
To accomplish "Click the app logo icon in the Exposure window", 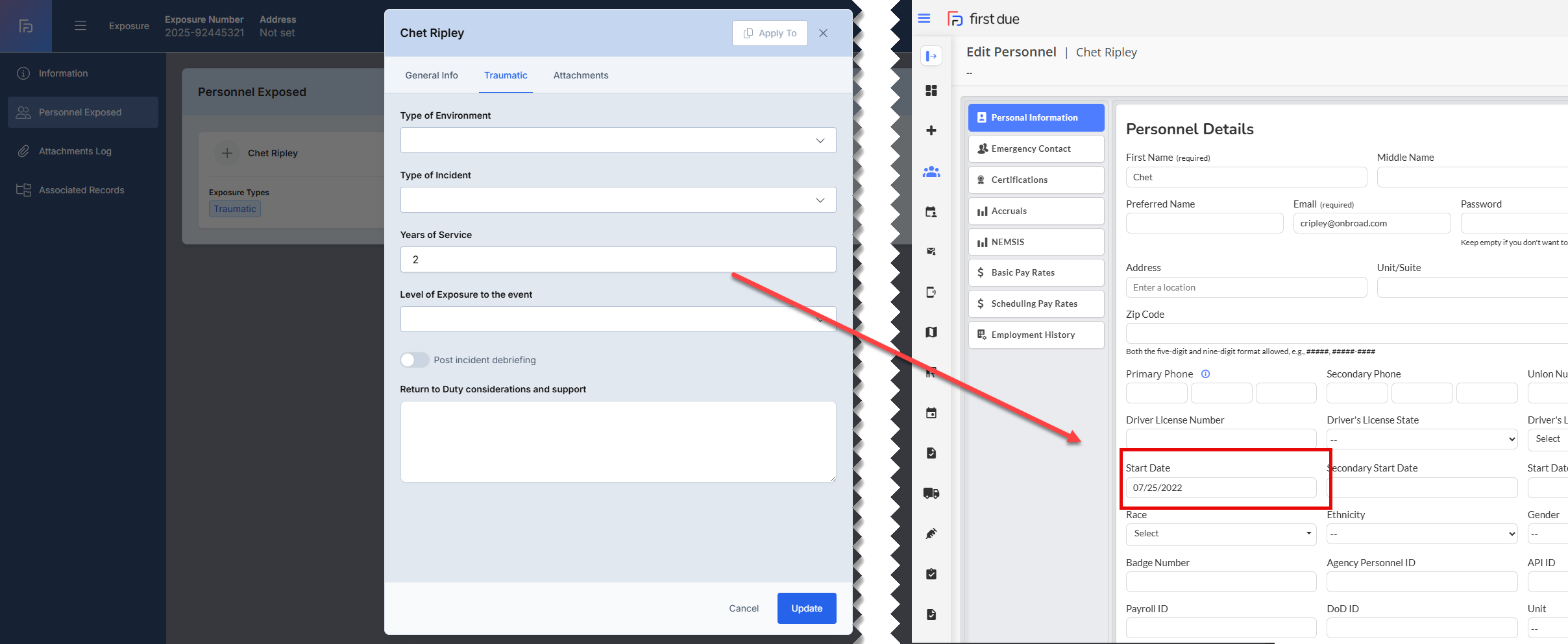I will pyautogui.click(x=26, y=26).
